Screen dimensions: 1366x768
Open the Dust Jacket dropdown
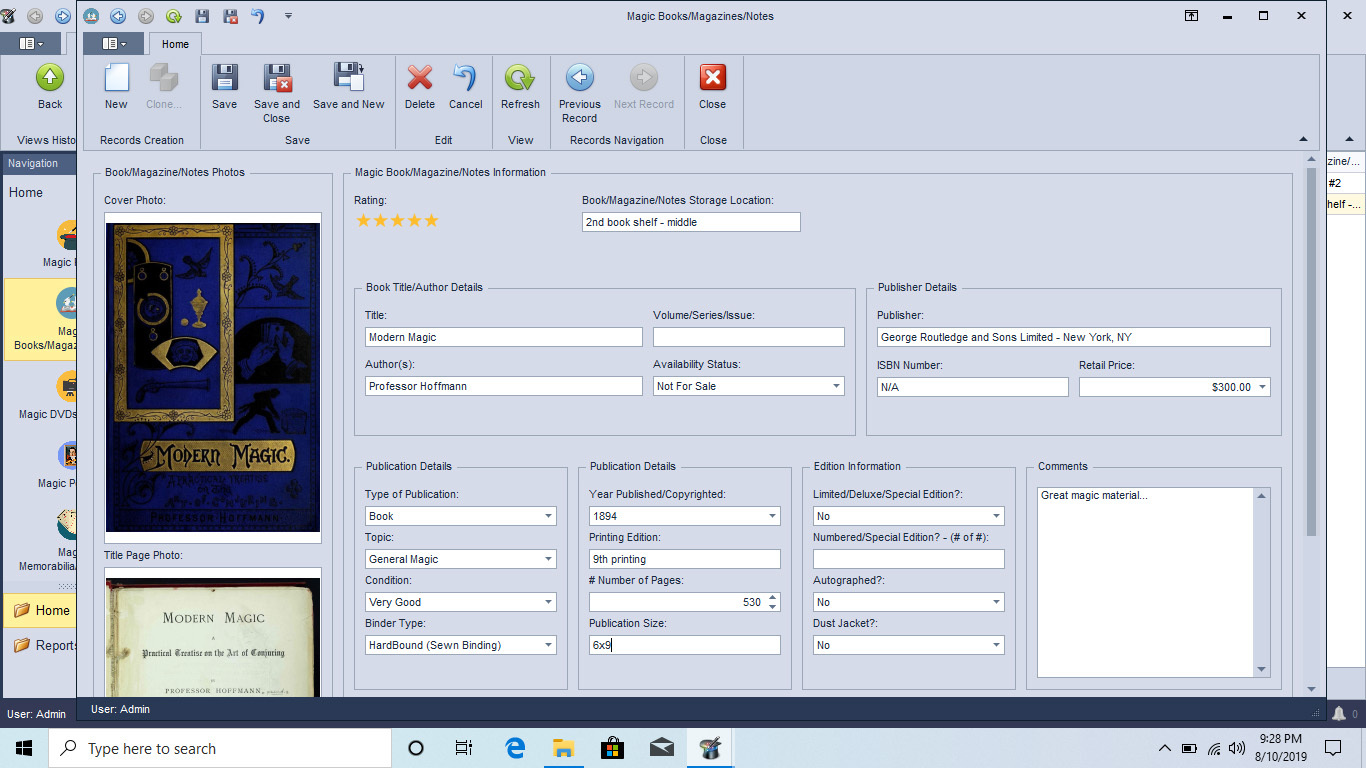996,645
